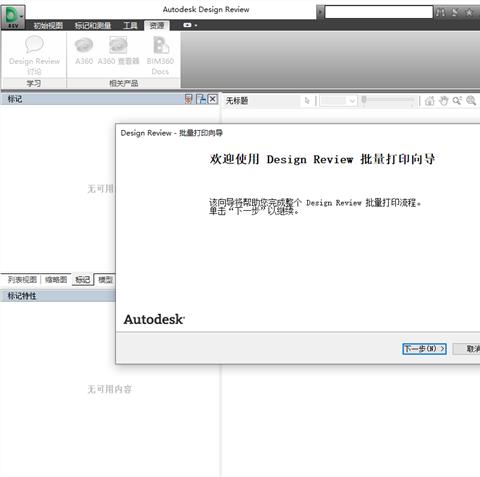480x477 pixels.
Task: Expand the search box arrow
Action: click(320, 12)
